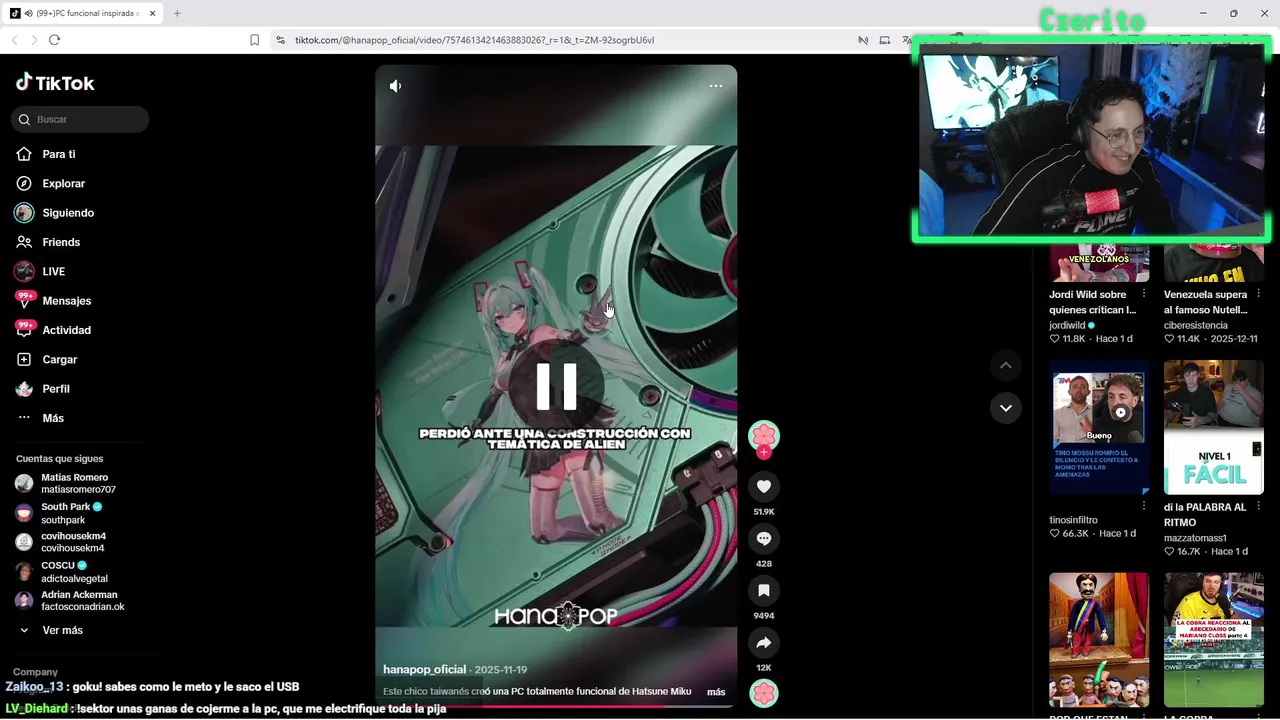
Task: Open jordiwild author link
Action: pyautogui.click(x=1067, y=325)
